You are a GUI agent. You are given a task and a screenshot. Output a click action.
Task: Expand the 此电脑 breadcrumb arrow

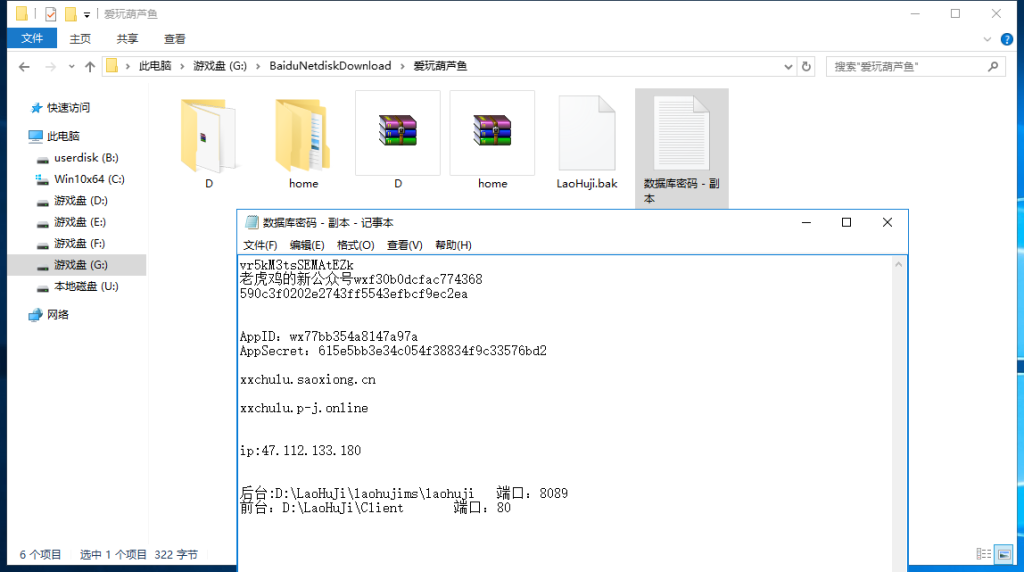(182, 66)
